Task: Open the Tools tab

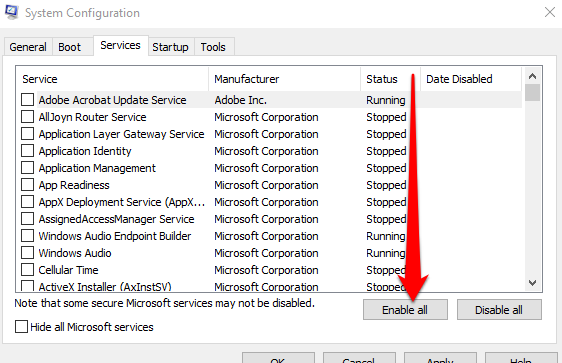Action: point(213,47)
